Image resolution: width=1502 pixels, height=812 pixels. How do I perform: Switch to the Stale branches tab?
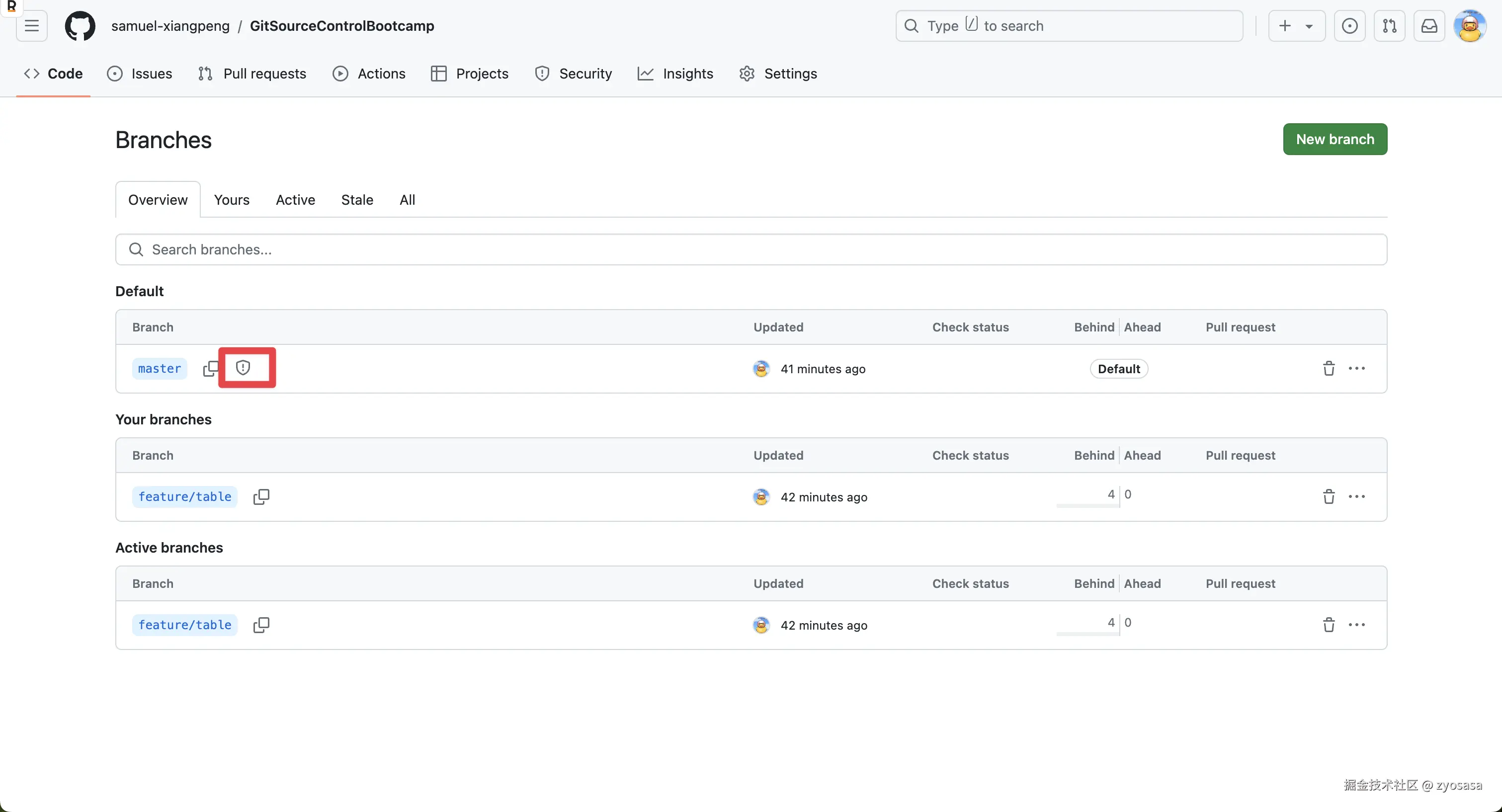click(x=357, y=200)
